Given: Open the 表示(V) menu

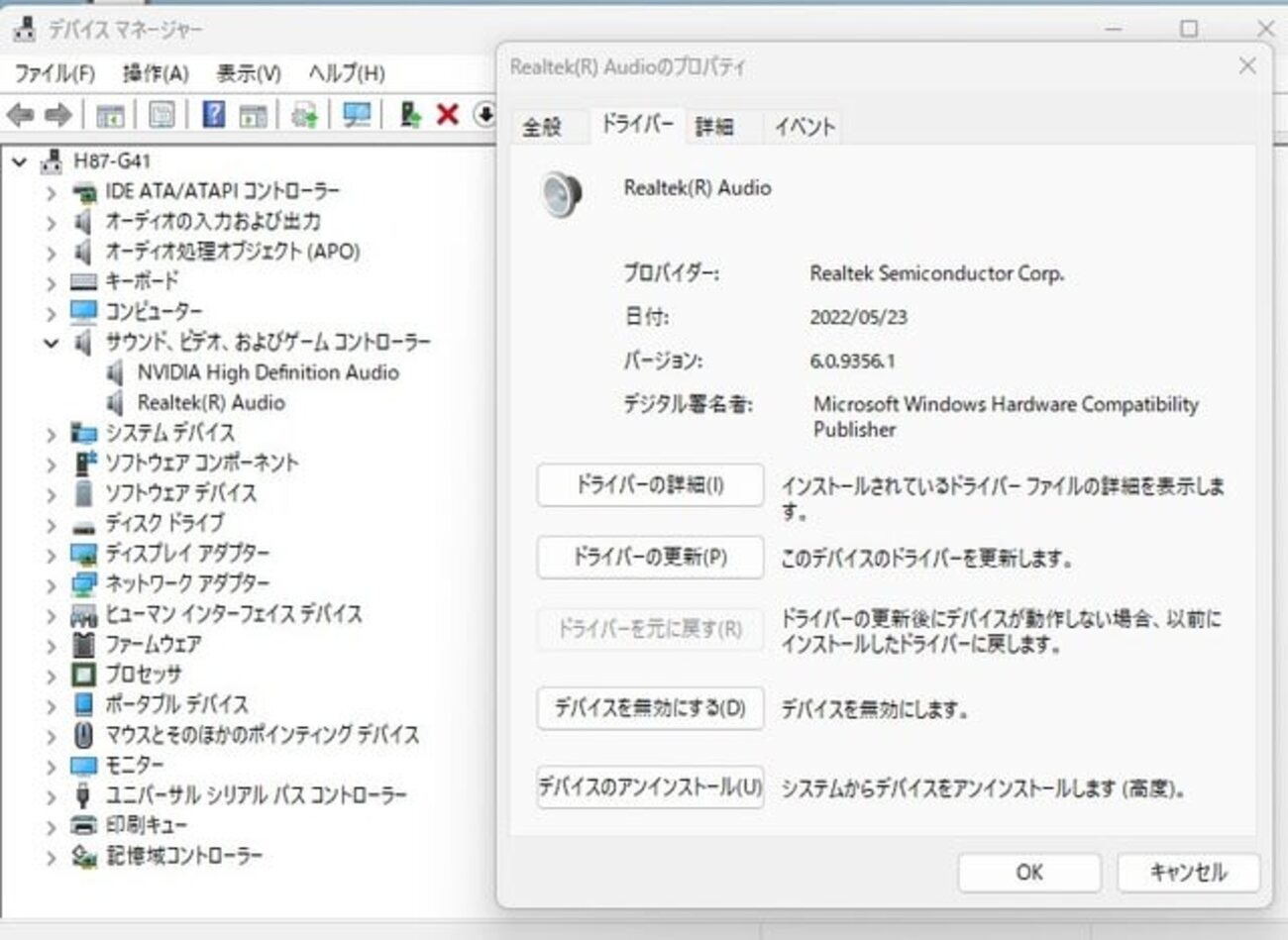Looking at the screenshot, I should 249,73.
